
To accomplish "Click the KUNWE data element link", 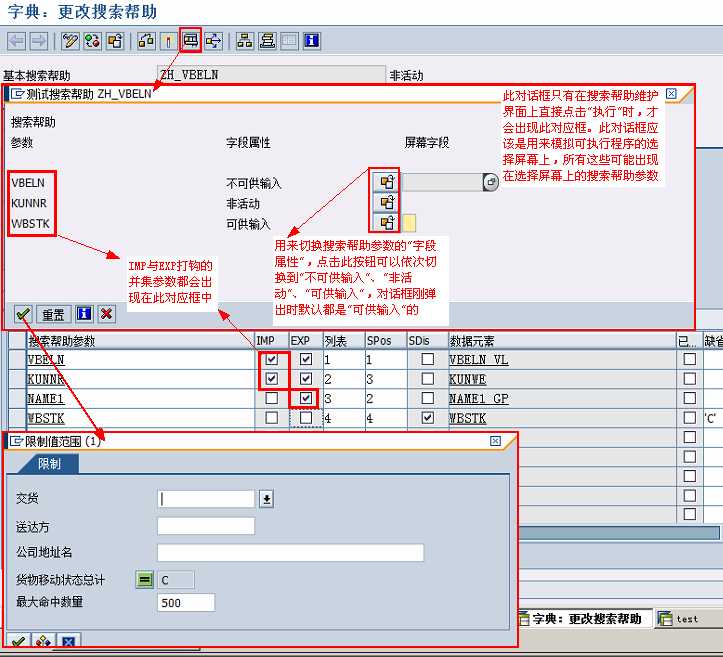I will 469,380.
